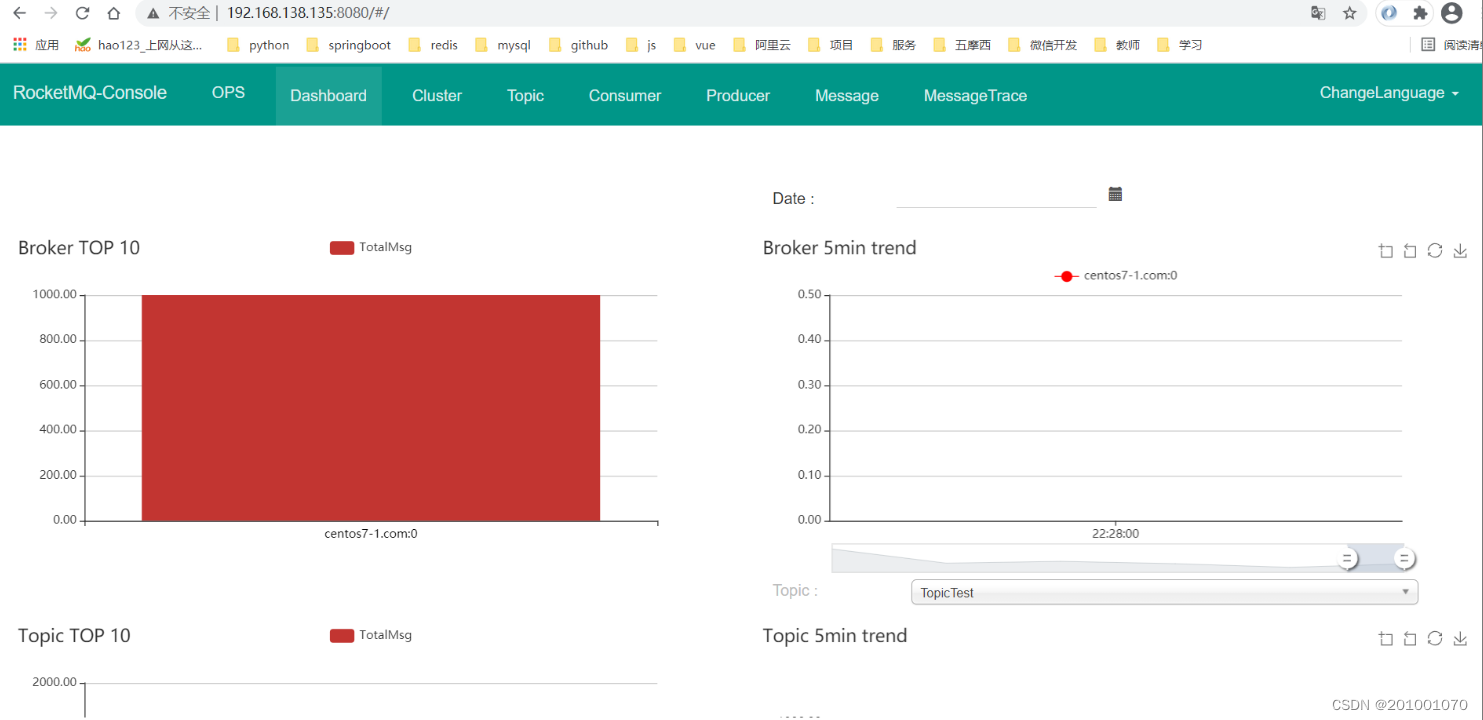Image resolution: width=1483 pixels, height=720 pixels.
Task: Click restore refresh icon in Broker 5min trend
Action: [1435, 251]
